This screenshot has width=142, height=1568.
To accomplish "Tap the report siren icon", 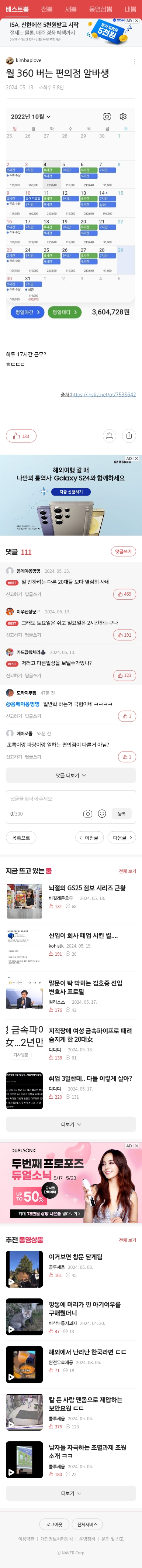I will [109, 436].
